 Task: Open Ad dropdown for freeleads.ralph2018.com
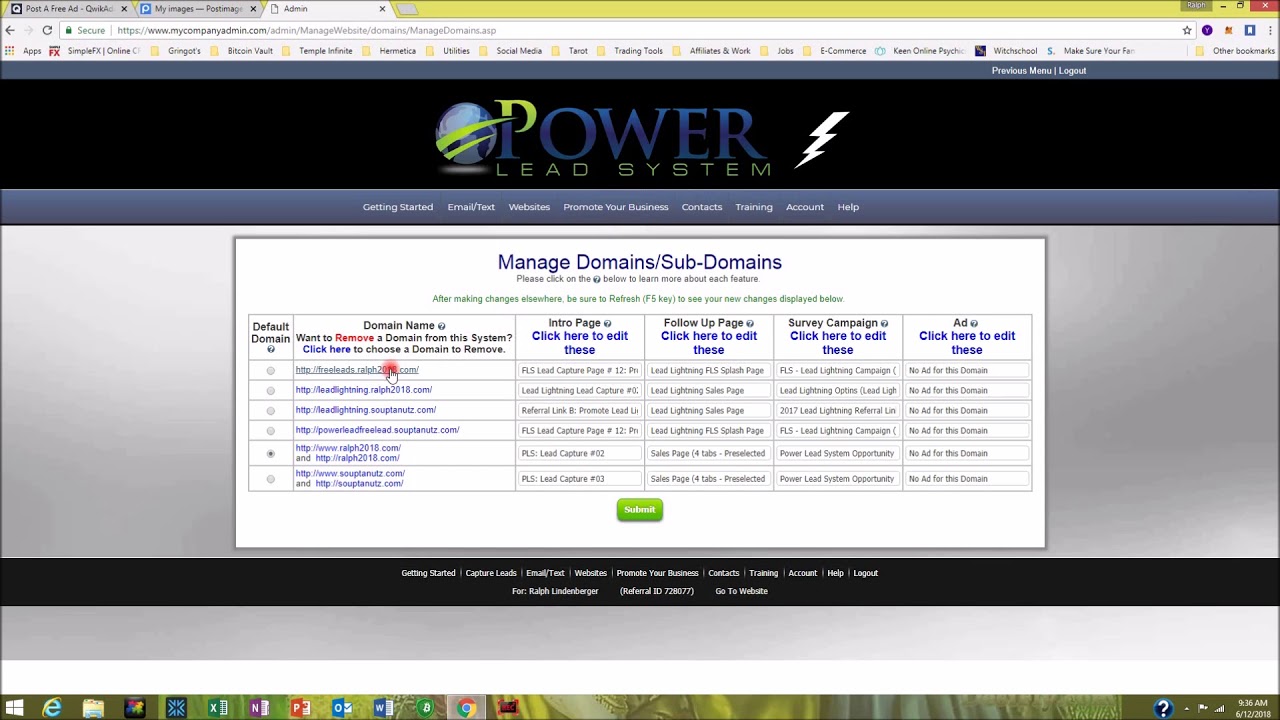(x=966, y=370)
